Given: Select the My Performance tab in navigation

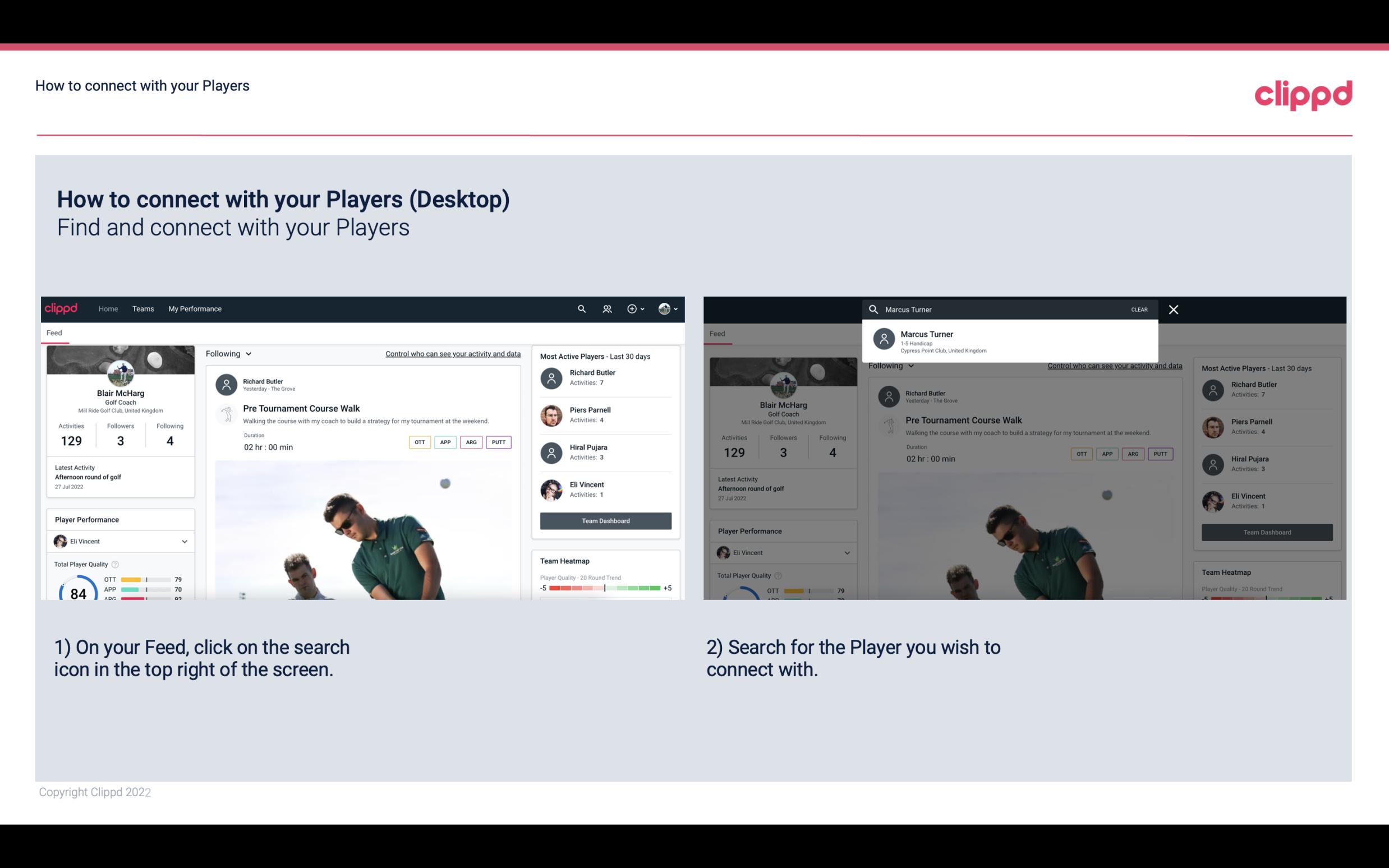Looking at the screenshot, I should [x=194, y=308].
